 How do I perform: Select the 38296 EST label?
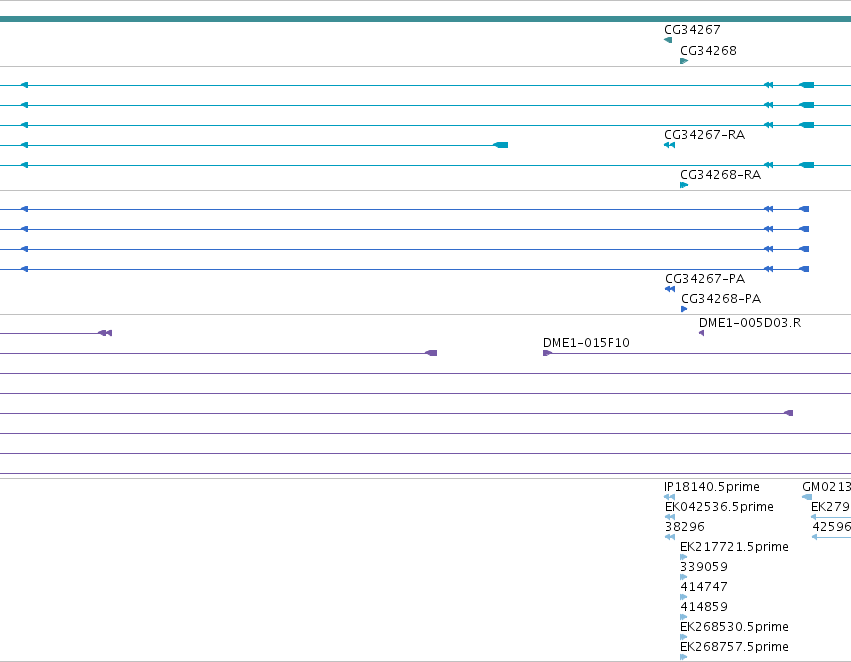point(684,527)
